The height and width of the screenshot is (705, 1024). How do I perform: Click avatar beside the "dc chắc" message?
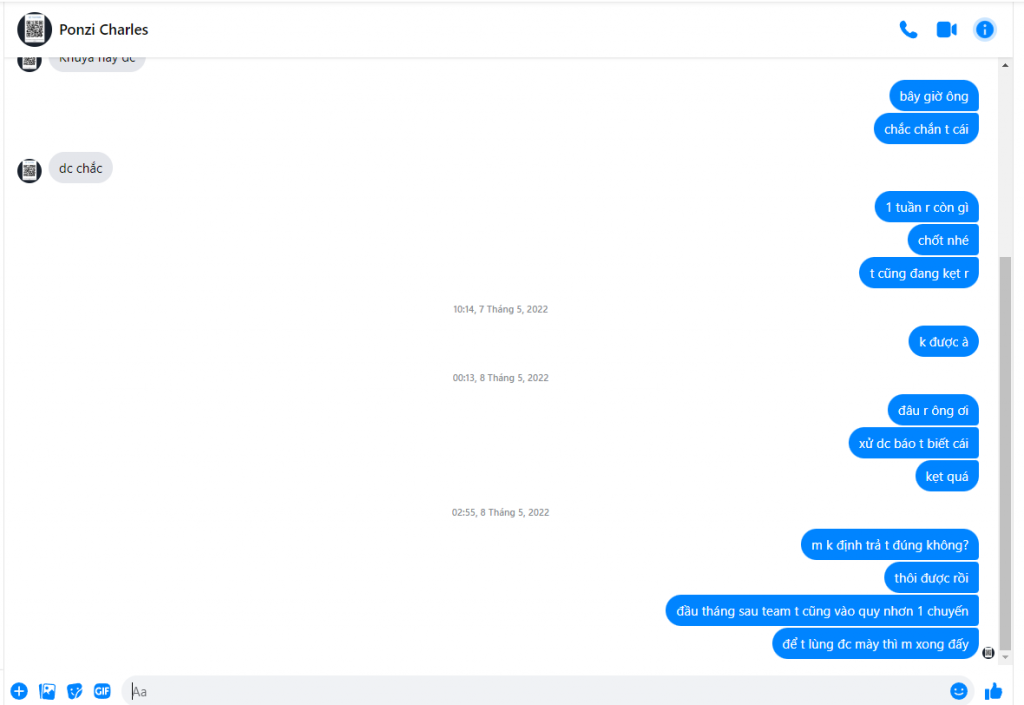(x=29, y=170)
